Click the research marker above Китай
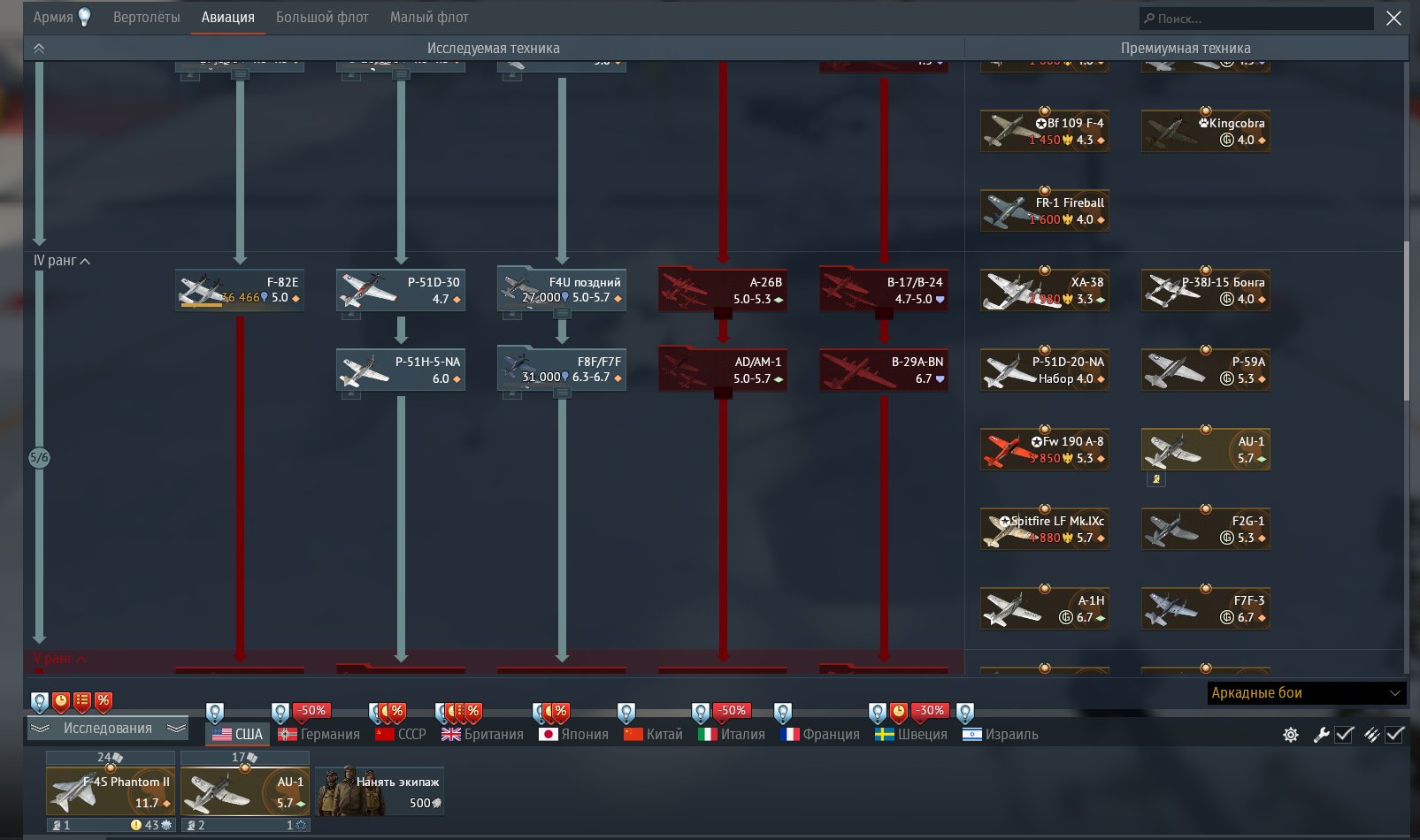The height and width of the screenshot is (840, 1420). [626, 713]
